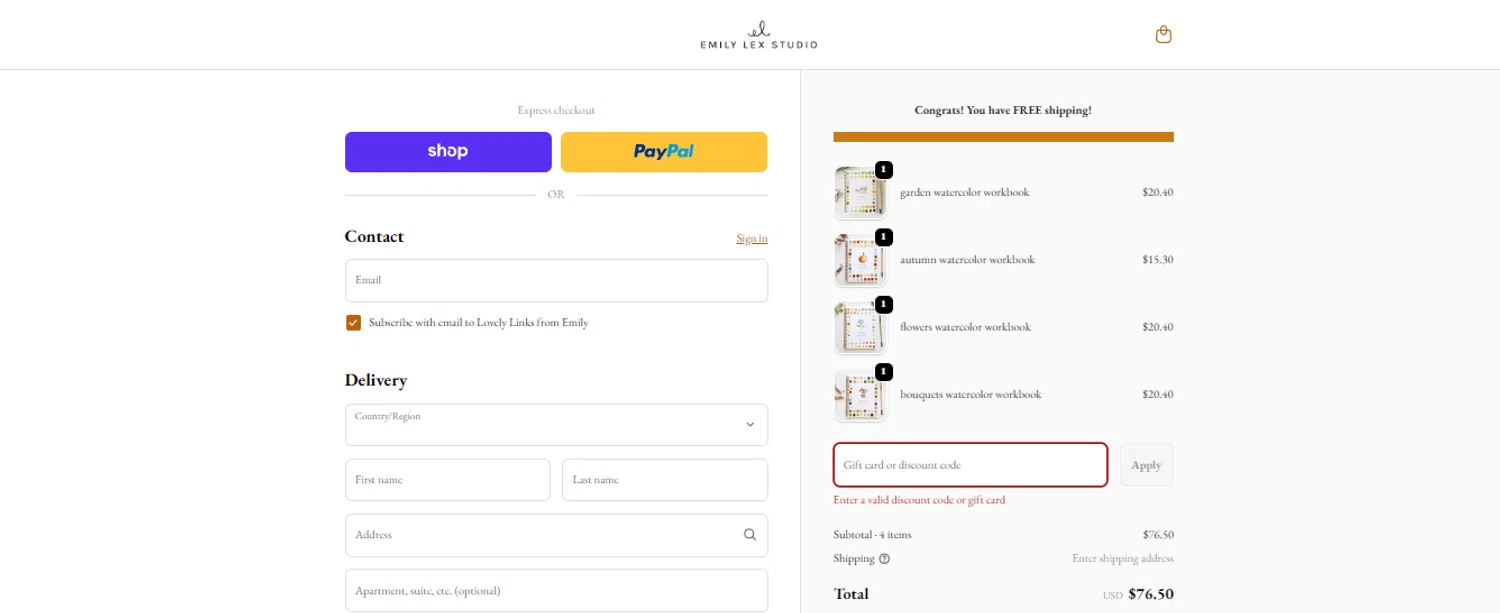
Task: Click the garden watercolor workbook thumbnail
Action: pyautogui.click(x=860, y=193)
